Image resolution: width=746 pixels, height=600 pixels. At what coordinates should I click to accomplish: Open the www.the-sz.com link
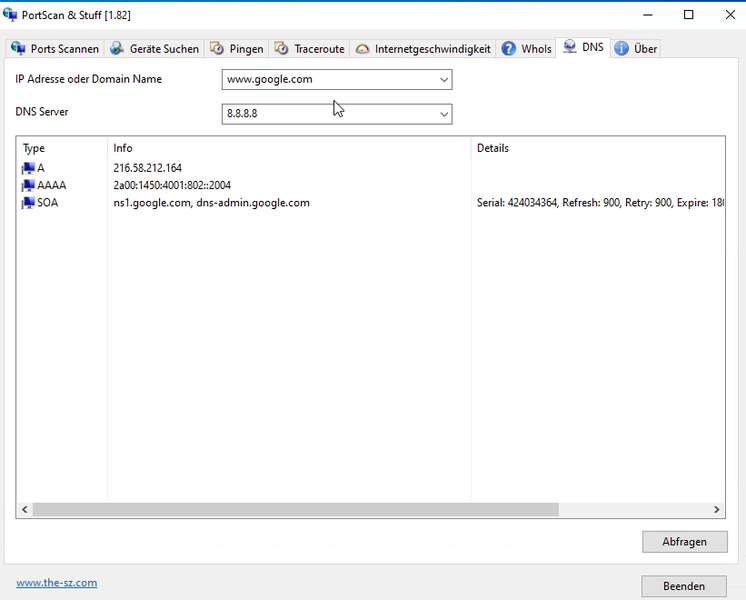click(x=56, y=583)
